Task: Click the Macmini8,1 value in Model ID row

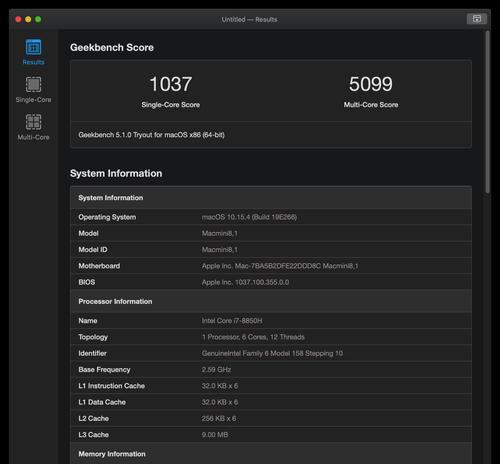Action: 220,250
